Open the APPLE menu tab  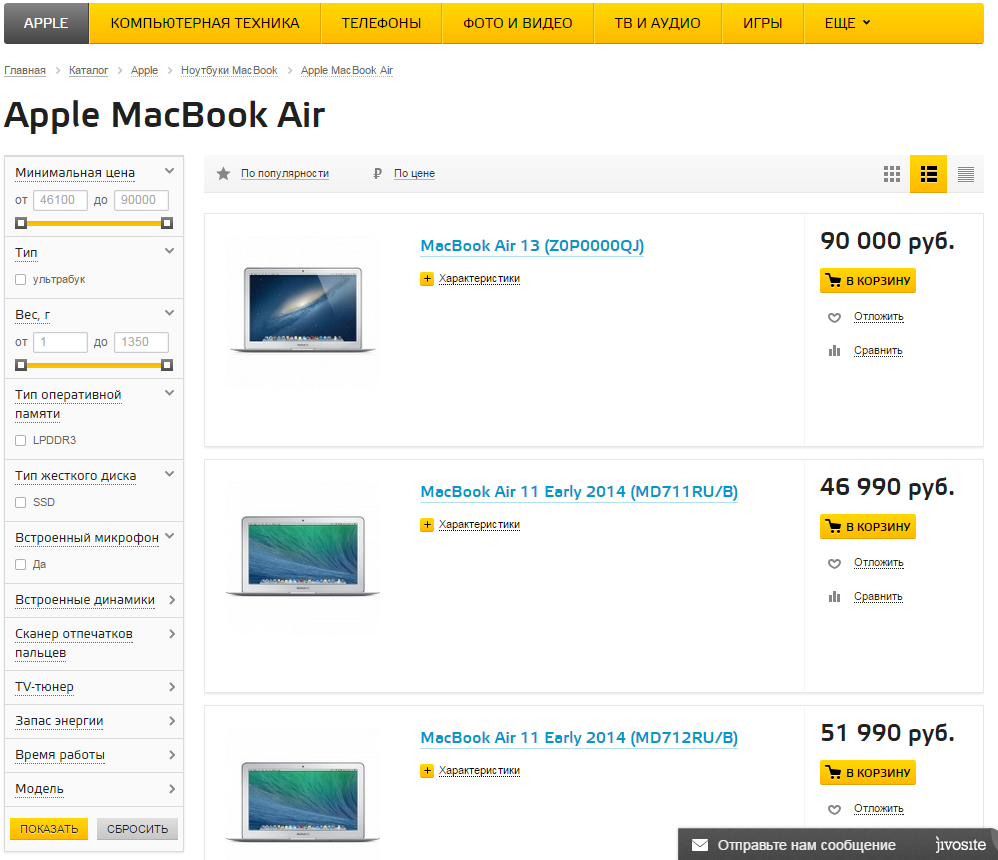[46, 23]
